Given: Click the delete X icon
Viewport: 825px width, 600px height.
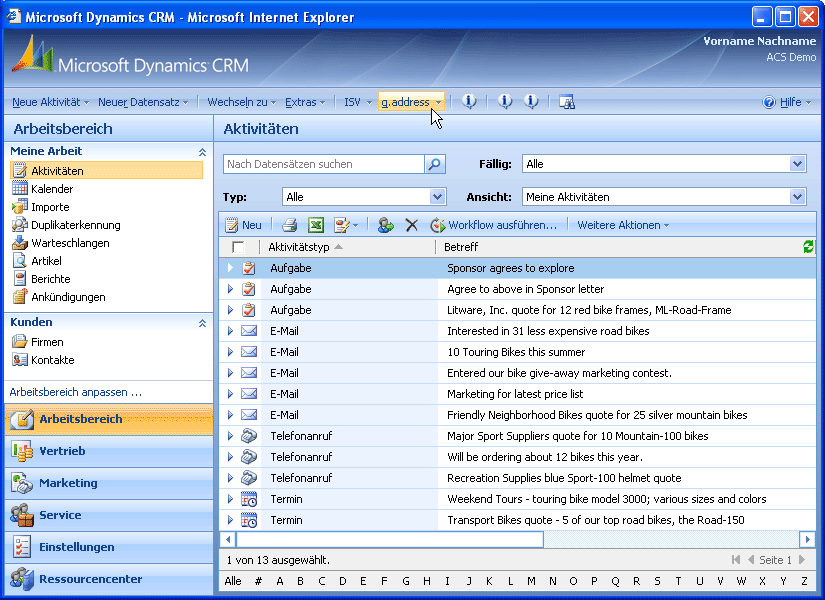Looking at the screenshot, I should click(411, 225).
